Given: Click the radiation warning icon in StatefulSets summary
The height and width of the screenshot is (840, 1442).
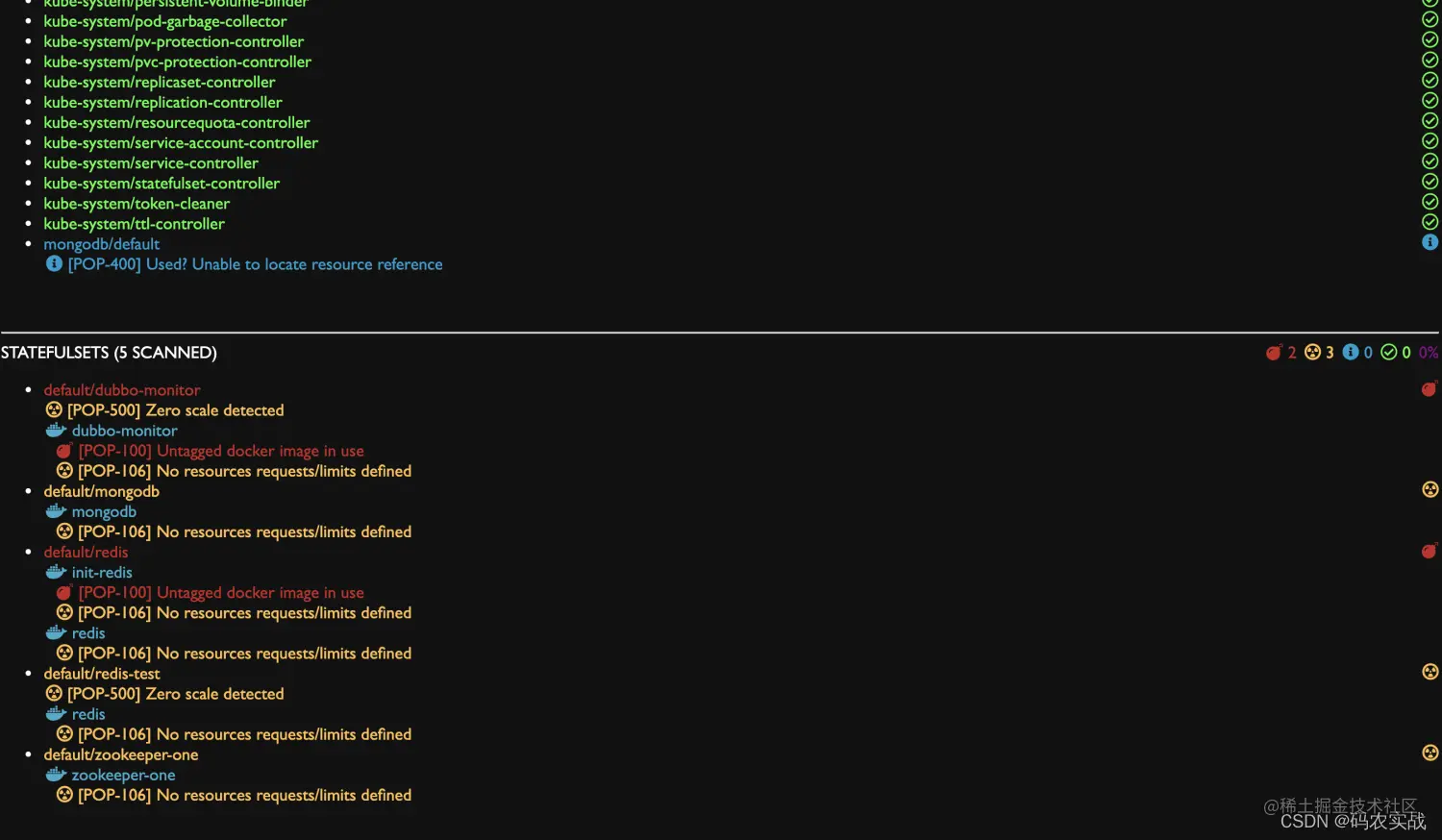Looking at the screenshot, I should [x=1312, y=353].
